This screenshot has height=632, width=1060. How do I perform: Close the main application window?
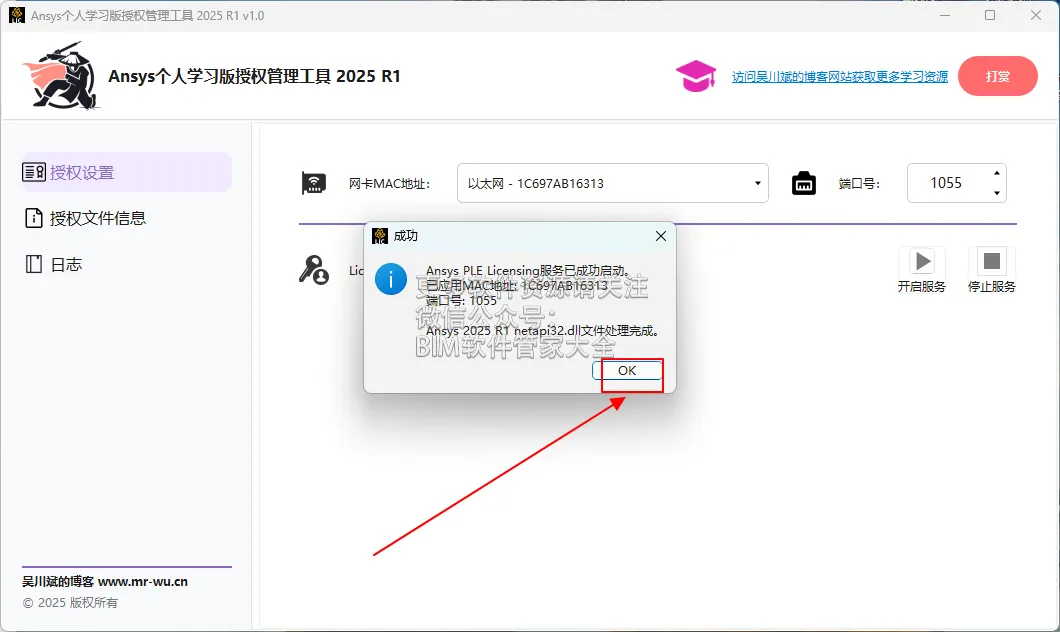point(1036,15)
